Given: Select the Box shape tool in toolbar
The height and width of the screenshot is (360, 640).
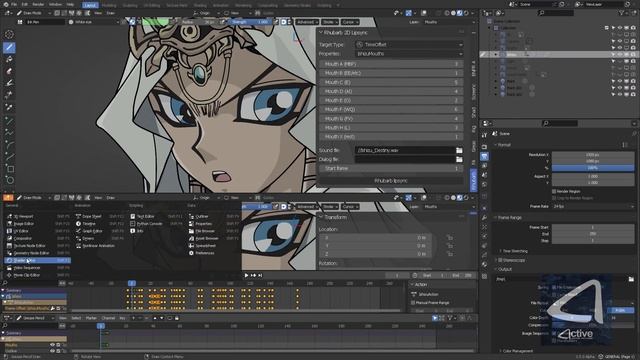Looking at the screenshot, I should [x=9, y=169].
